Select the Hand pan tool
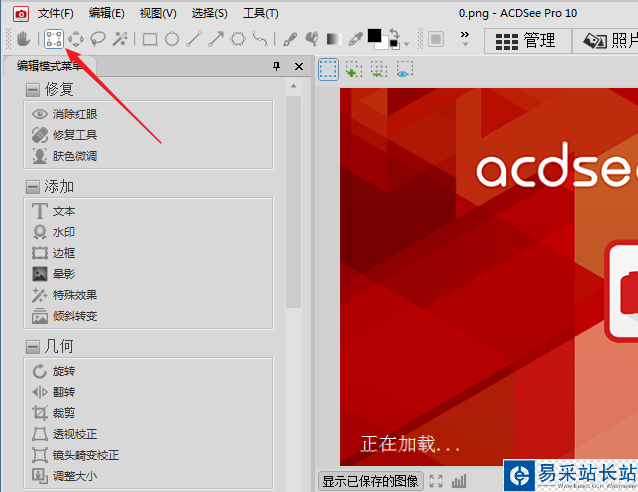This screenshot has height=492, width=638. pos(23,39)
